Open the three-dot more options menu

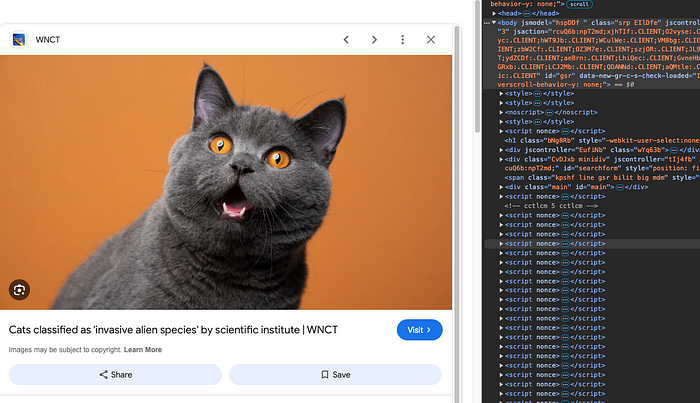[403, 40]
